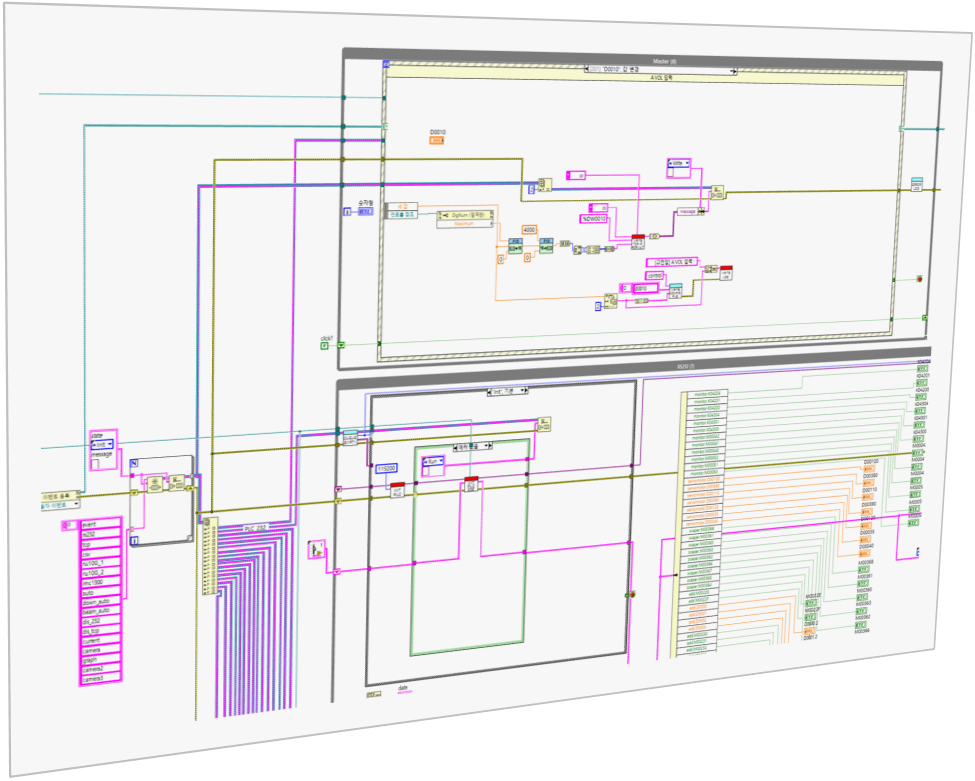Select the D00100 orange indicator terminal
The image size is (975, 781).
871,469
